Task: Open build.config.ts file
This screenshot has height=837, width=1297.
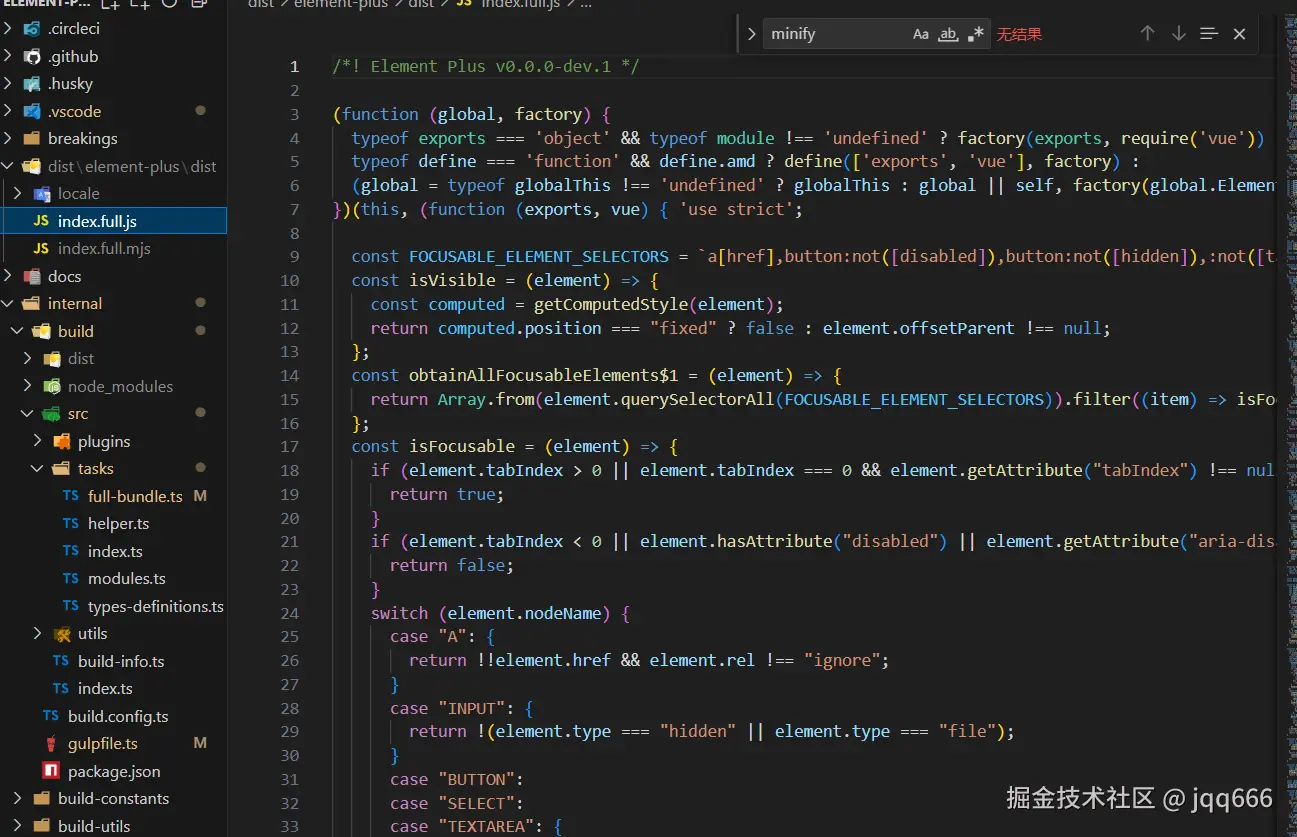Action: (118, 717)
